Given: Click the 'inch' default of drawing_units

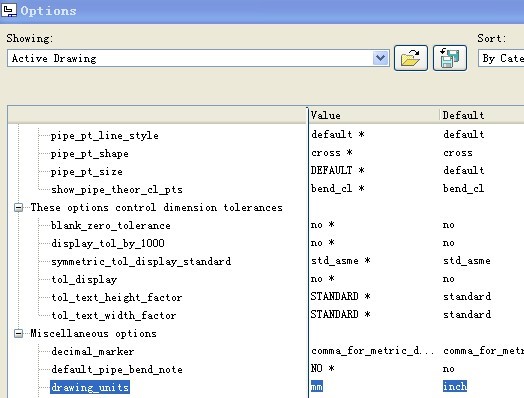Looking at the screenshot, I should 455,386.
